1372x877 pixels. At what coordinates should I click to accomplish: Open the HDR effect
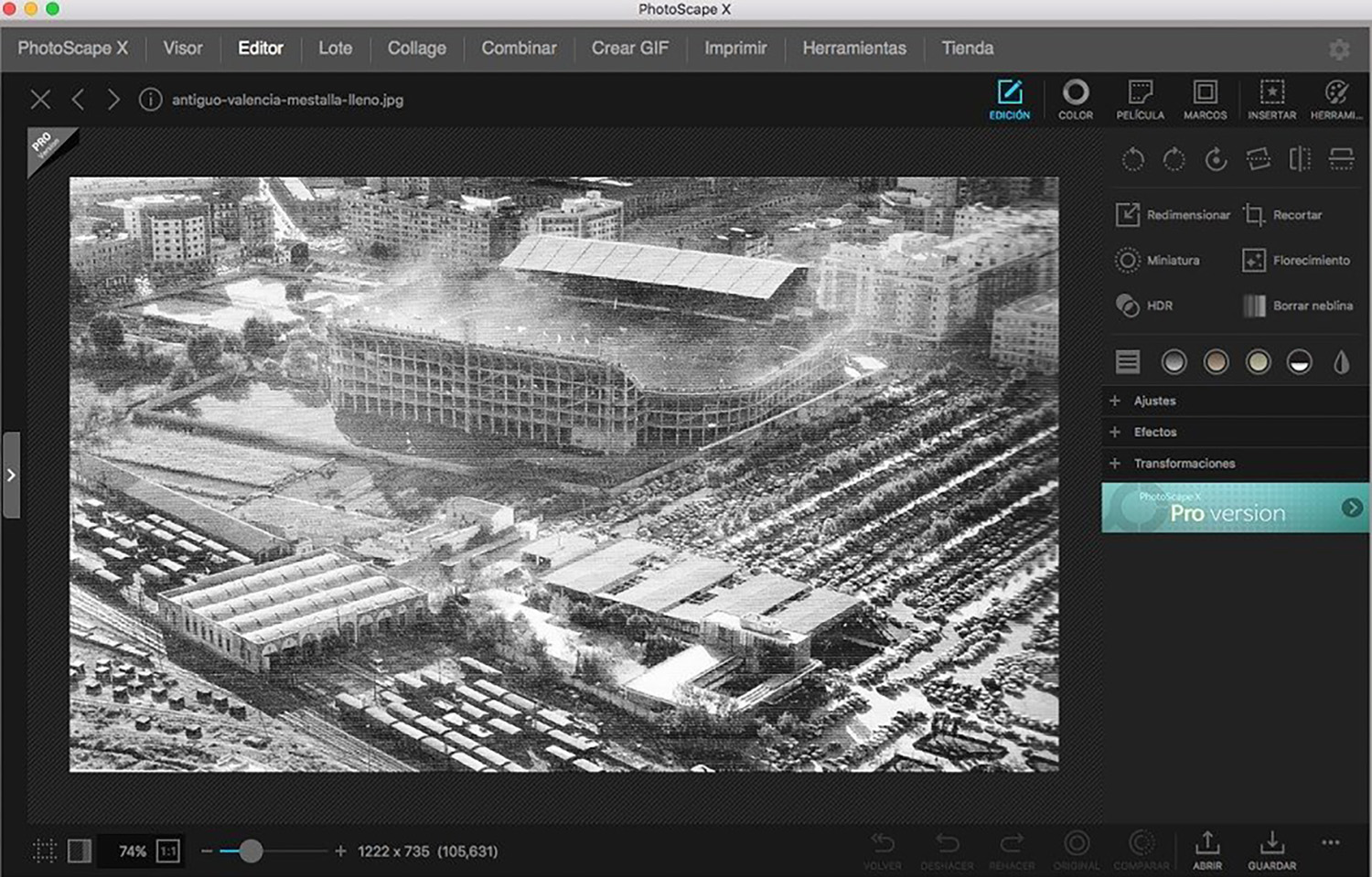click(x=1144, y=305)
